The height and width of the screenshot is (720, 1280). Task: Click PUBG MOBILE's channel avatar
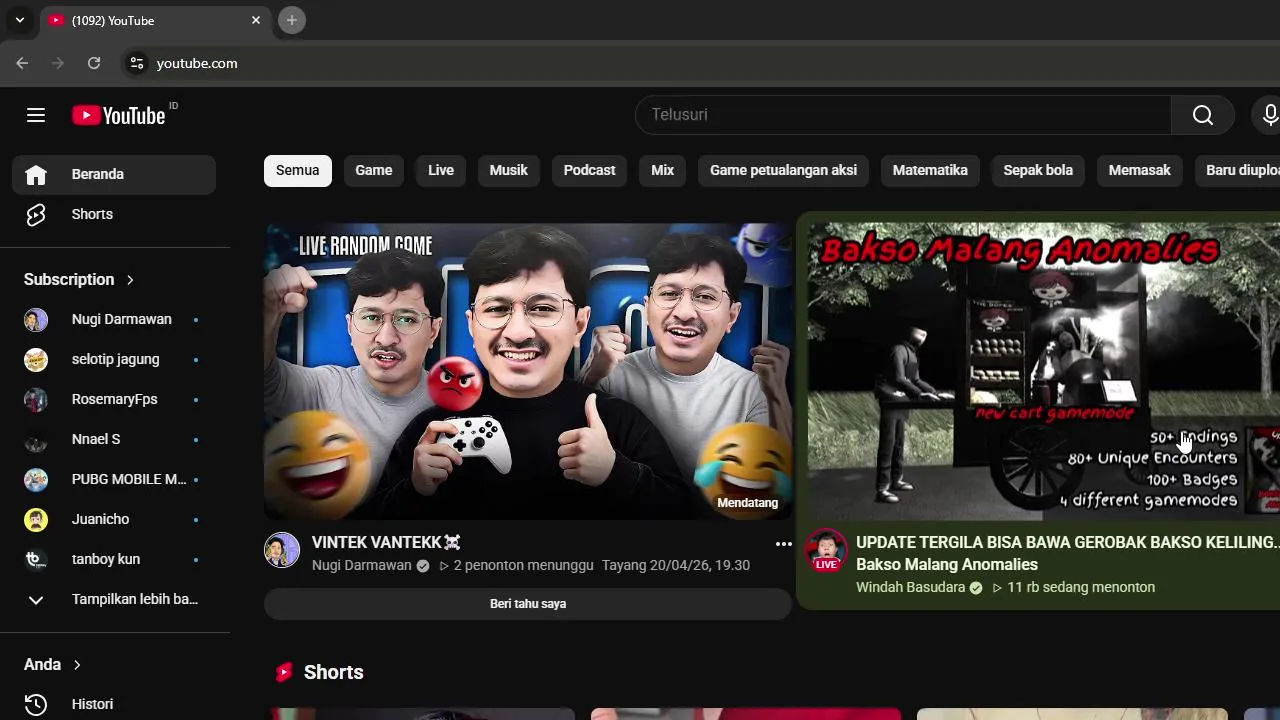(36, 480)
